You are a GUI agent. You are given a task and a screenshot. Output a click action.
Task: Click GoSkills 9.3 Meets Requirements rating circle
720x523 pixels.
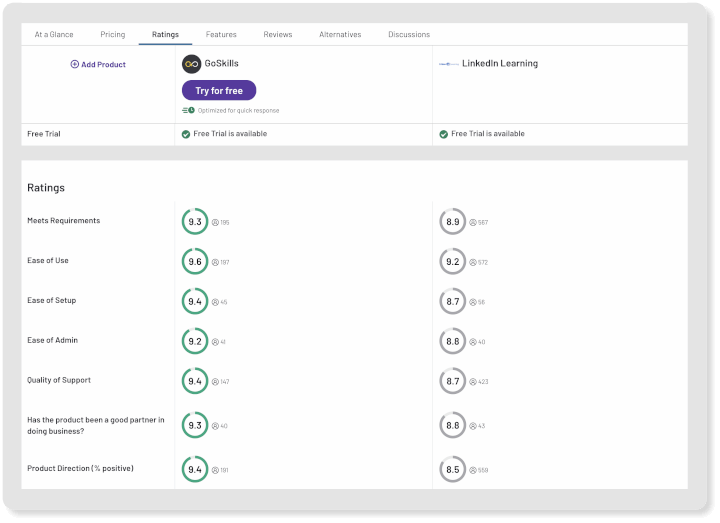(195, 222)
